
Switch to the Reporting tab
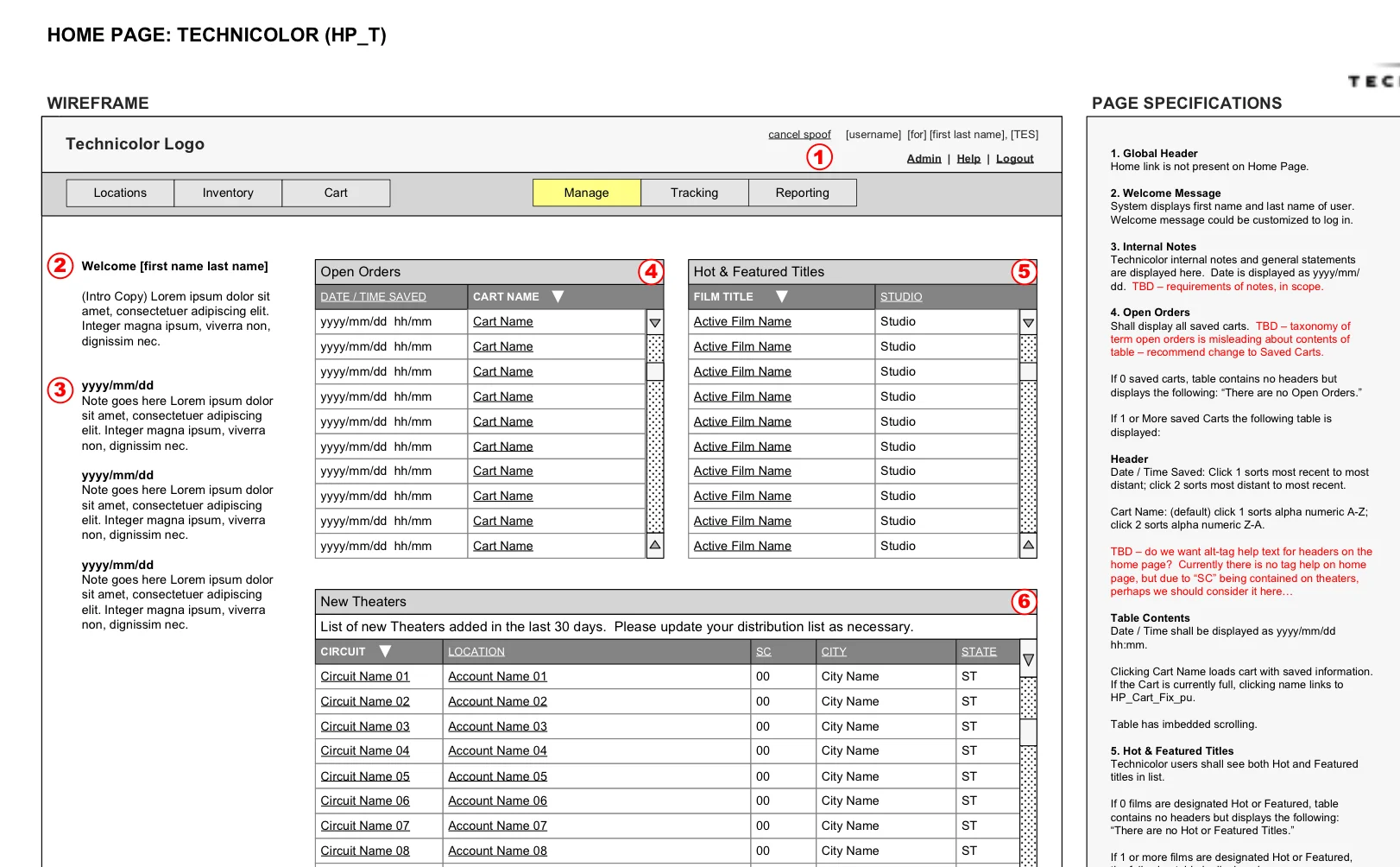pos(803,193)
